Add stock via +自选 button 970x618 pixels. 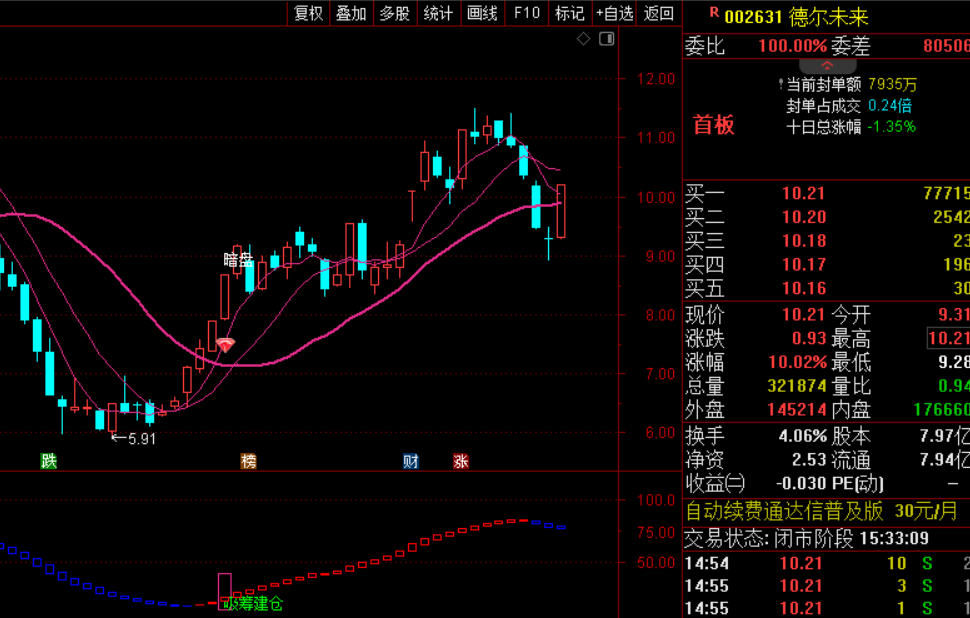[x=614, y=13]
